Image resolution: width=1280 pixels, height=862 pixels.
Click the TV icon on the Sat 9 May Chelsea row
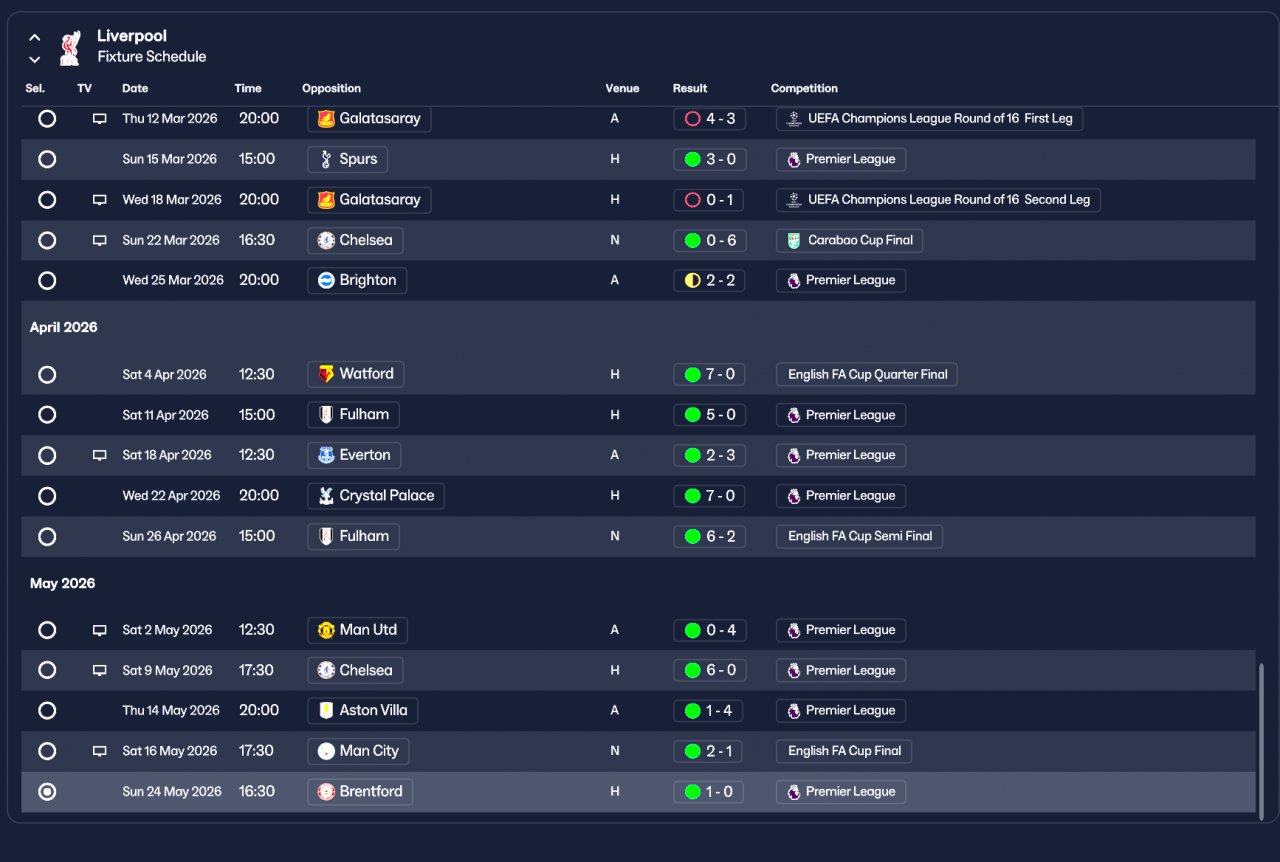click(99, 670)
